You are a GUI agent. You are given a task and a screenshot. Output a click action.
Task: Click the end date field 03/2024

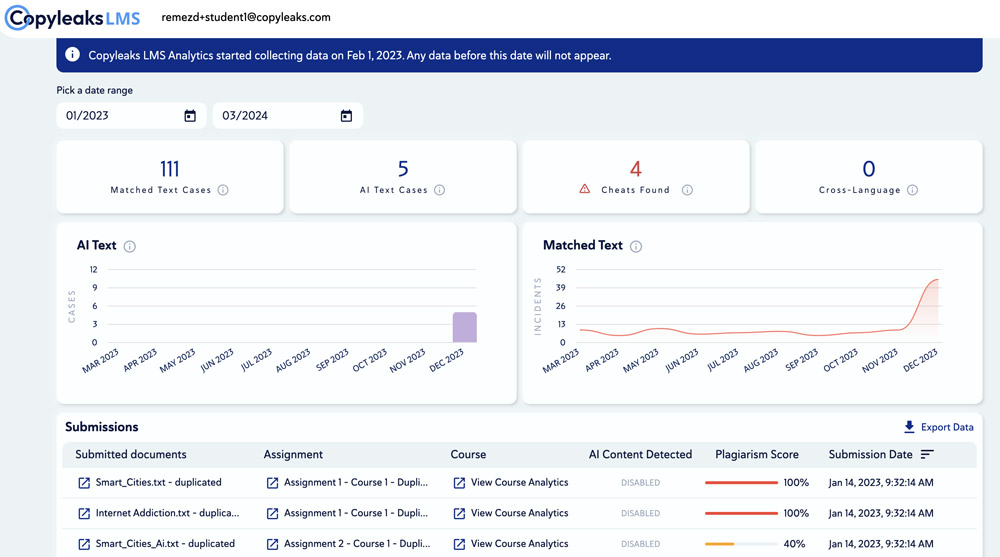click(x=288, y=115)
